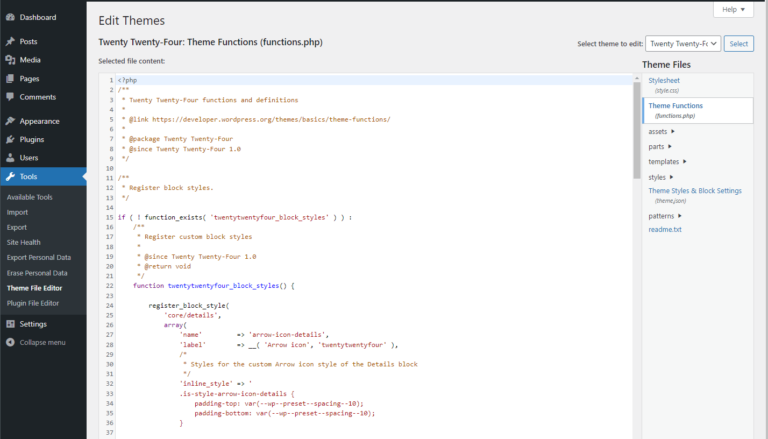Click the '@return void' comment line
The width and height of the screenshot is (768, 439).
(164, 266)
